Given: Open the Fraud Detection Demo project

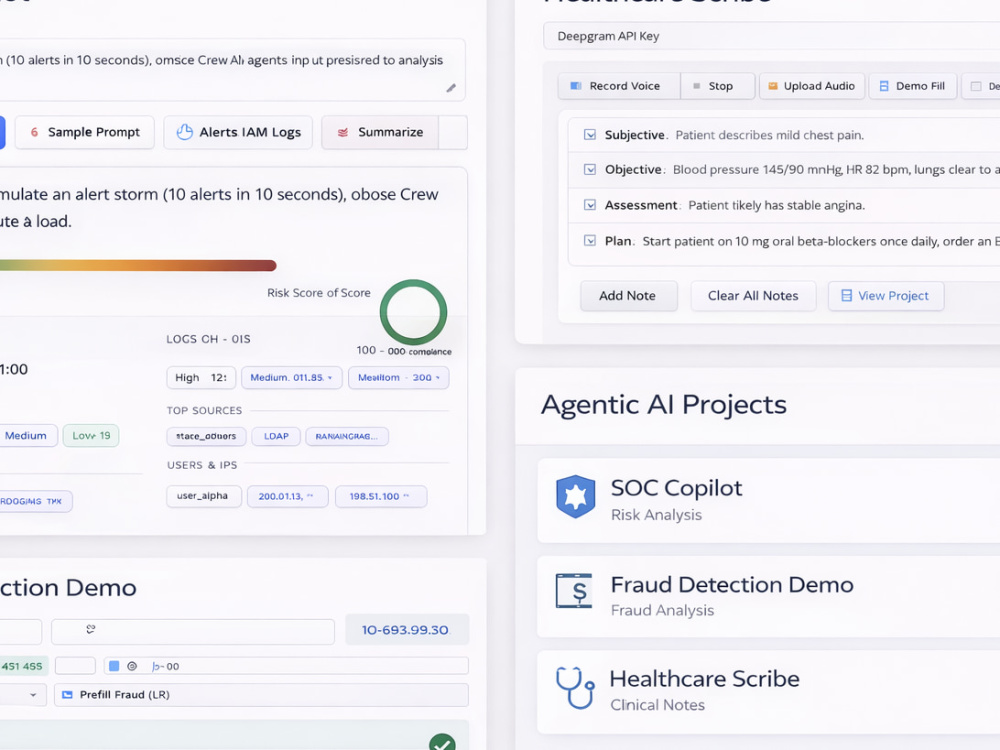Looking at the screenshot, I should coord(768,596).
